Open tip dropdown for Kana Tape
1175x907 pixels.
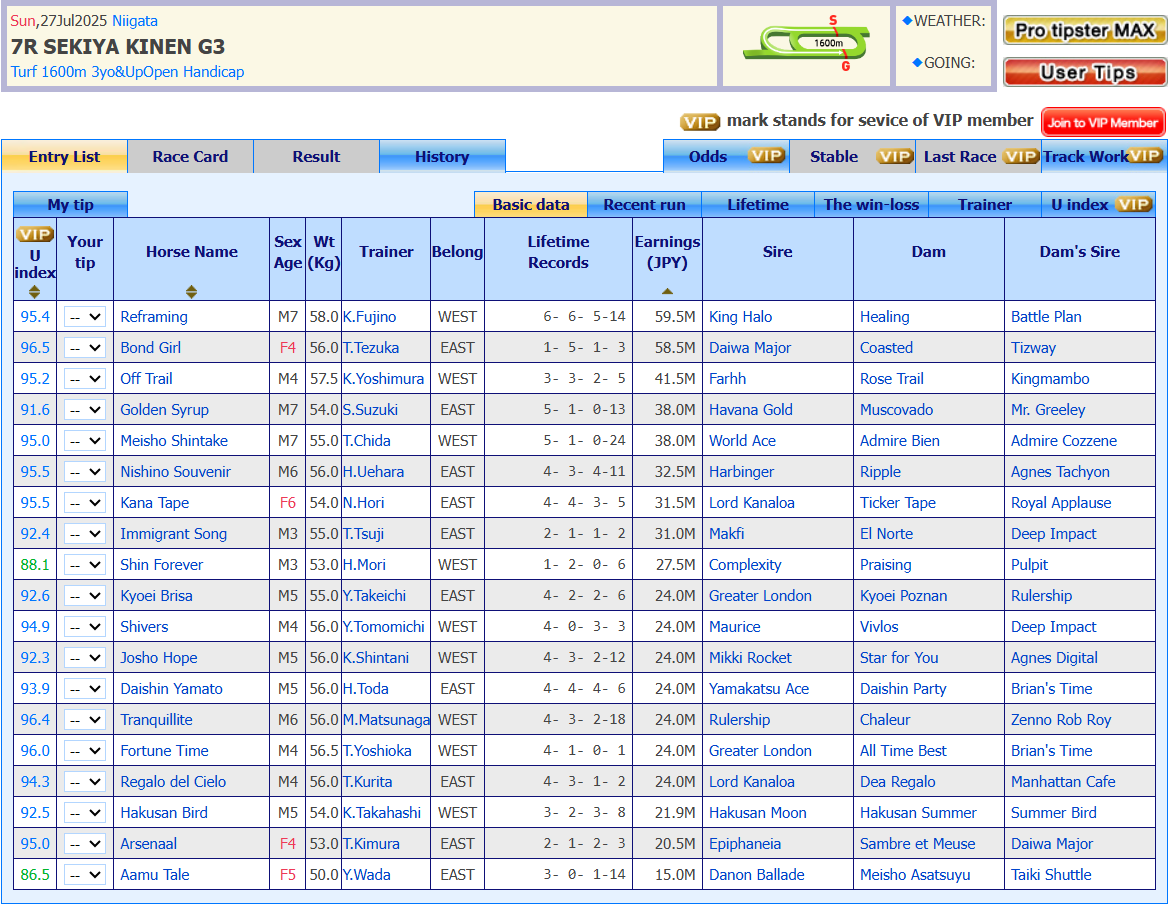(85, 503)
